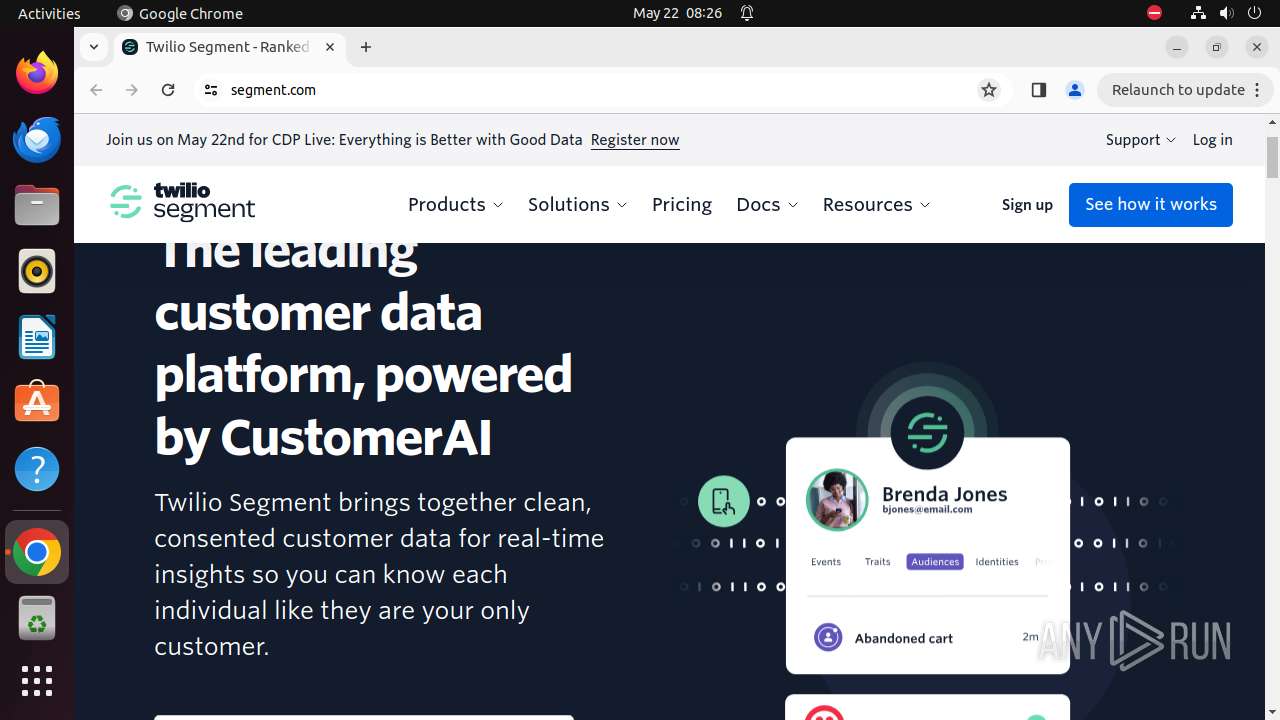Click the Register now link

(635, 140)
